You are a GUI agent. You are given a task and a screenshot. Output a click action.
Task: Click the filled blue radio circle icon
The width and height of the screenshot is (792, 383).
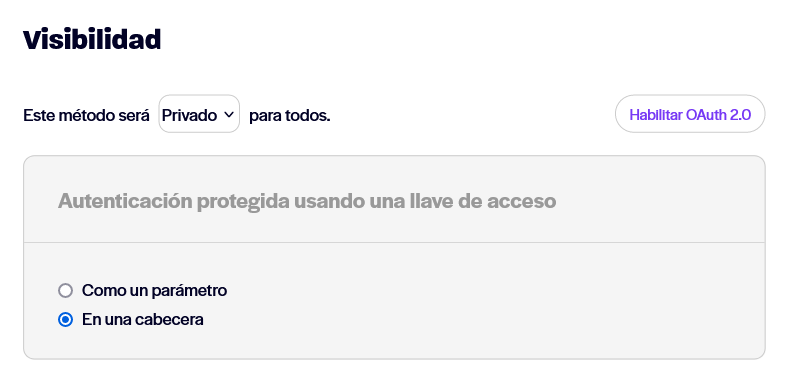(66, 320)
